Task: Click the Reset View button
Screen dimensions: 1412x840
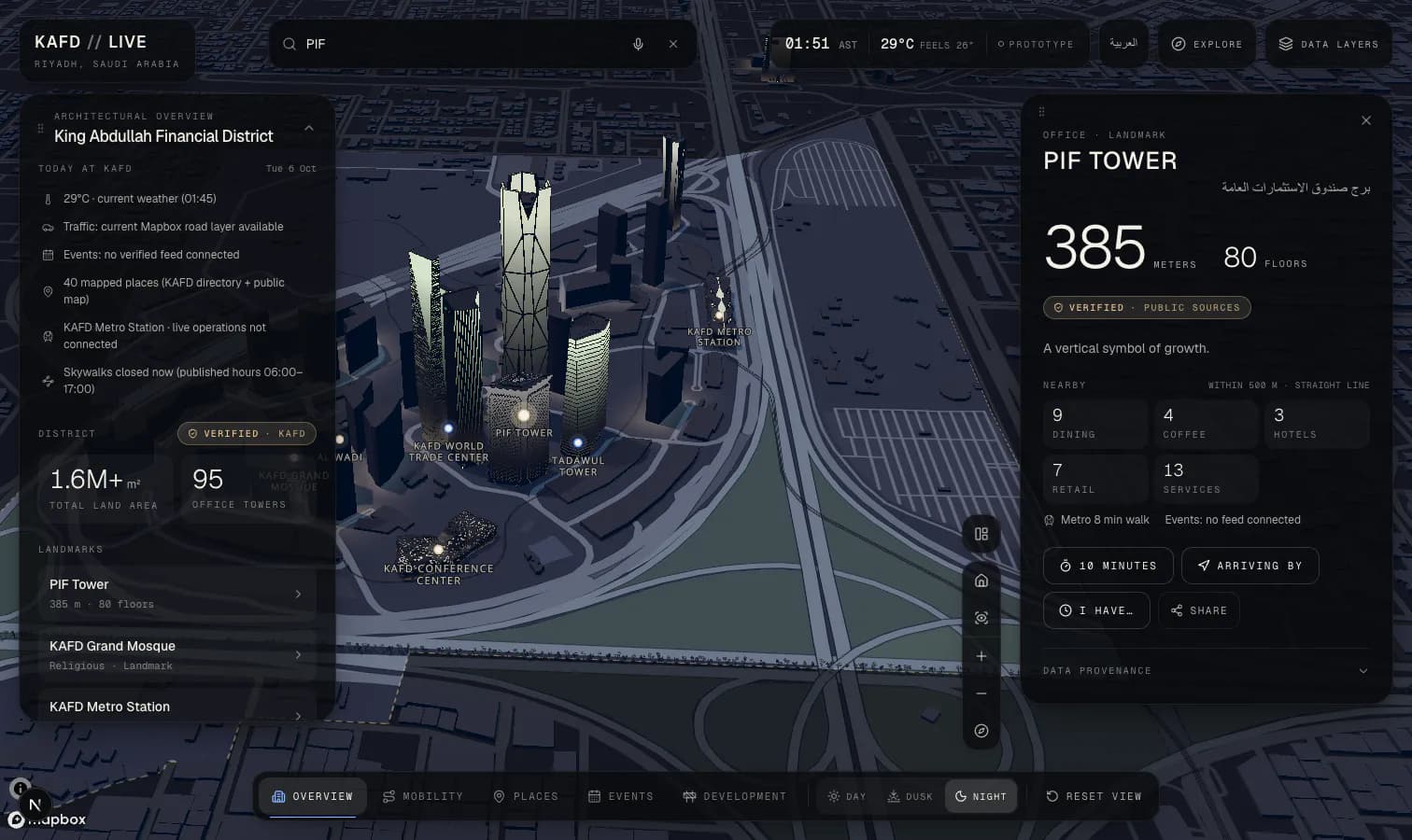Action: click(1094, 796)
